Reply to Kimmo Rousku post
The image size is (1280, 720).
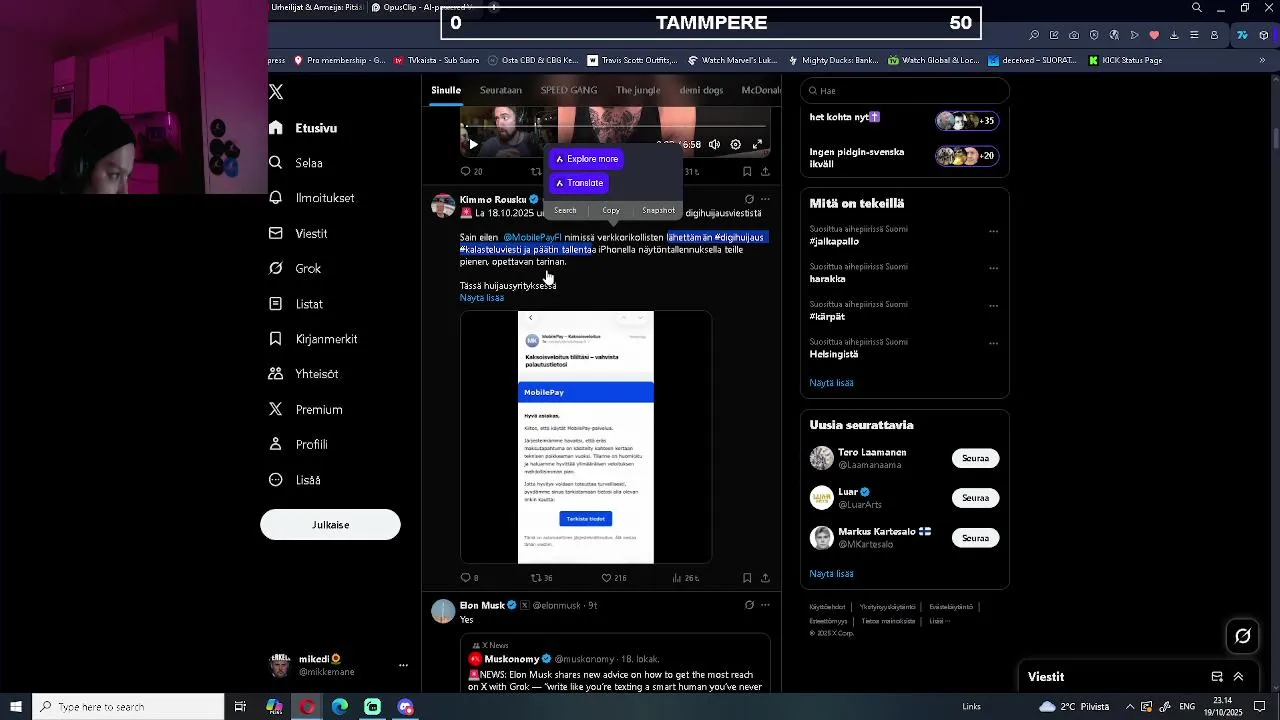pos(469,578)
